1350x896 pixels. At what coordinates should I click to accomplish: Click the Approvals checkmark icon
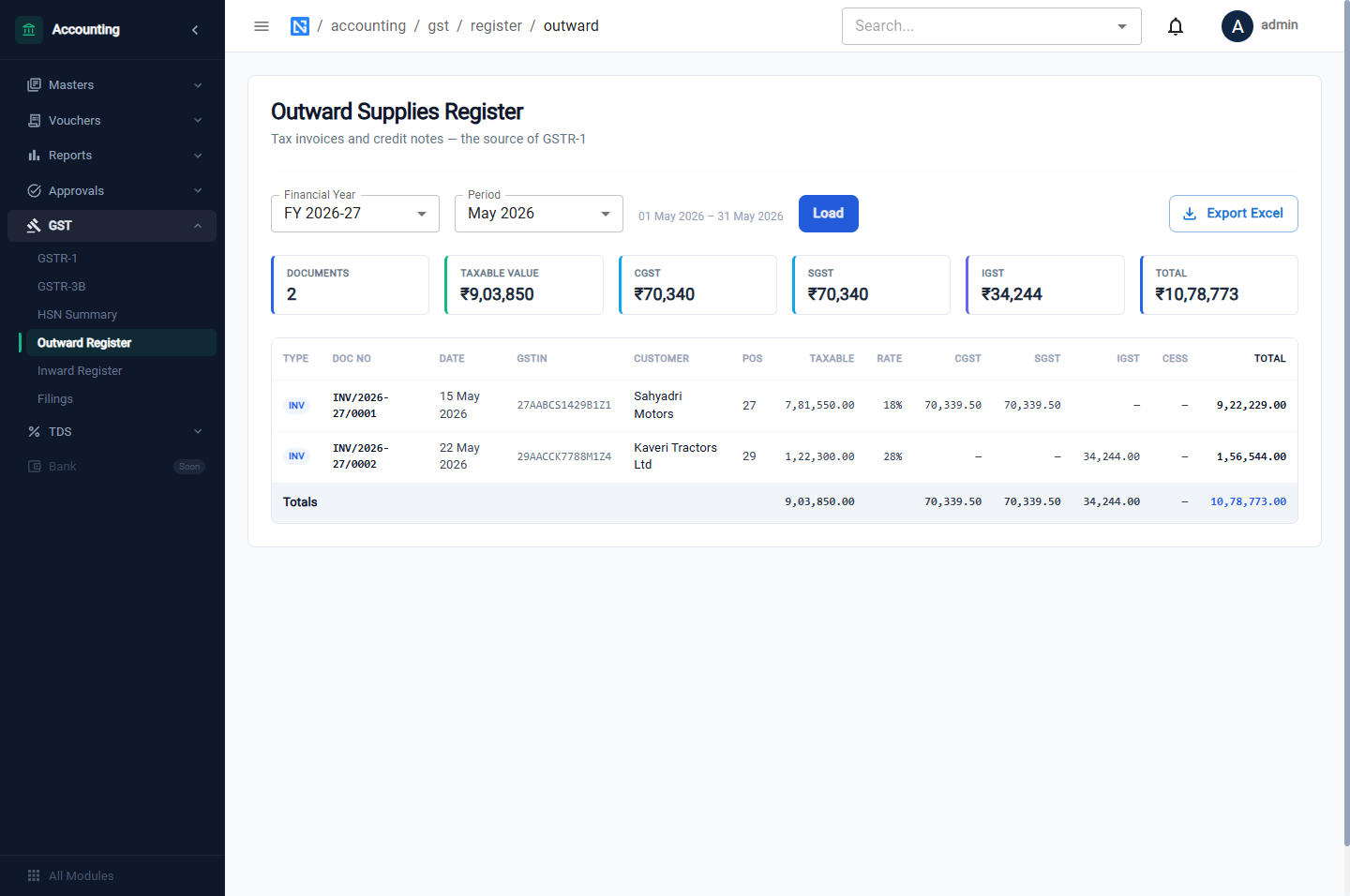point(34,191)
